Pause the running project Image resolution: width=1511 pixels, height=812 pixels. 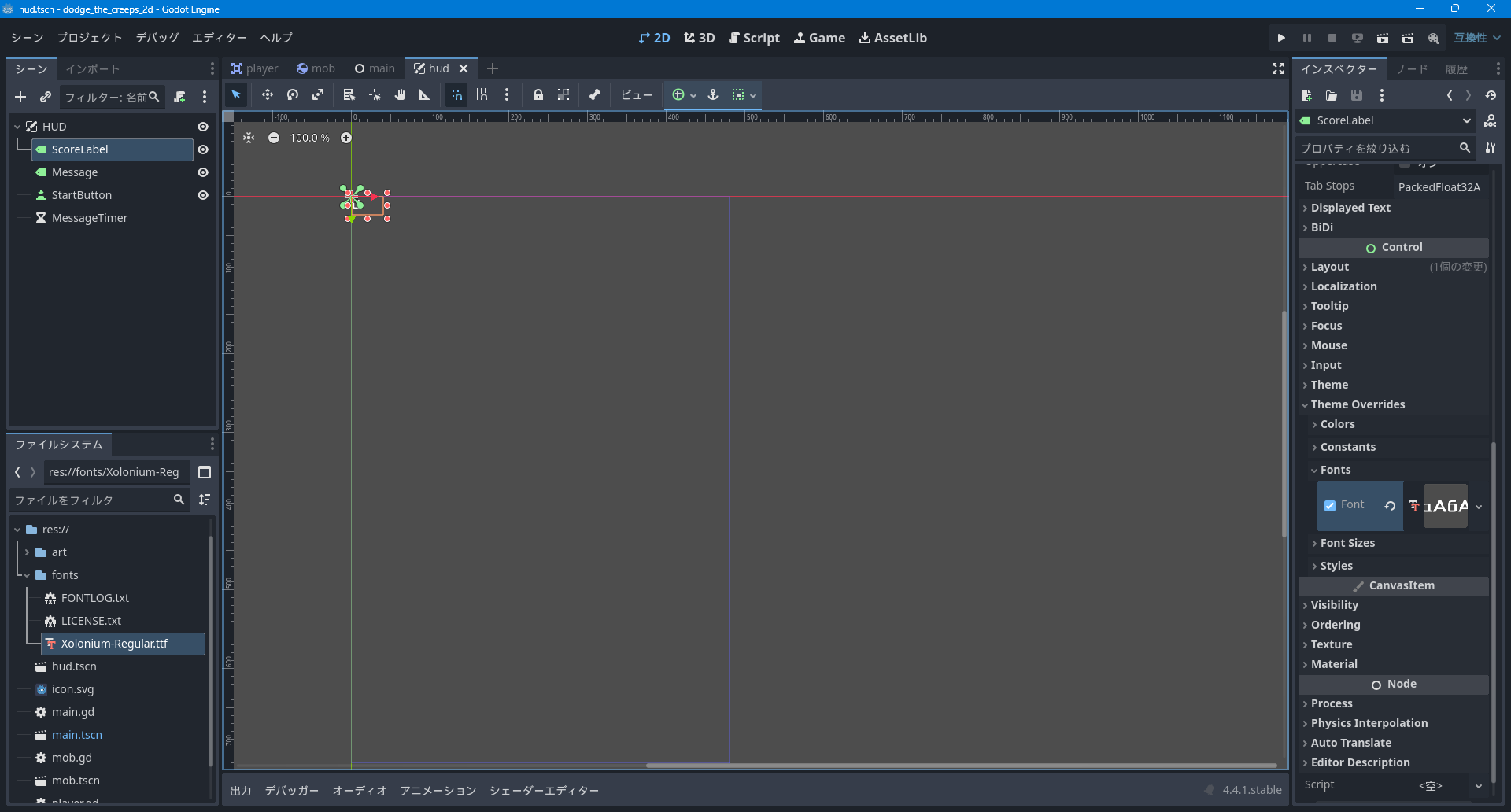[x=1306, y=38]
